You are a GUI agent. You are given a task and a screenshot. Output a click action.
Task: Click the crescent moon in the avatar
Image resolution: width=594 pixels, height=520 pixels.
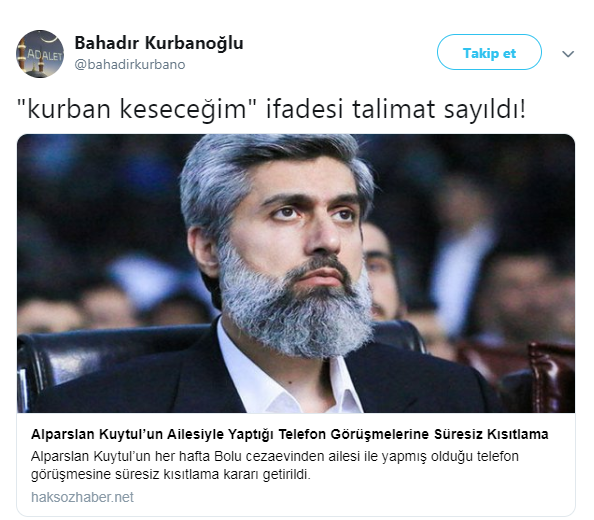49,37
